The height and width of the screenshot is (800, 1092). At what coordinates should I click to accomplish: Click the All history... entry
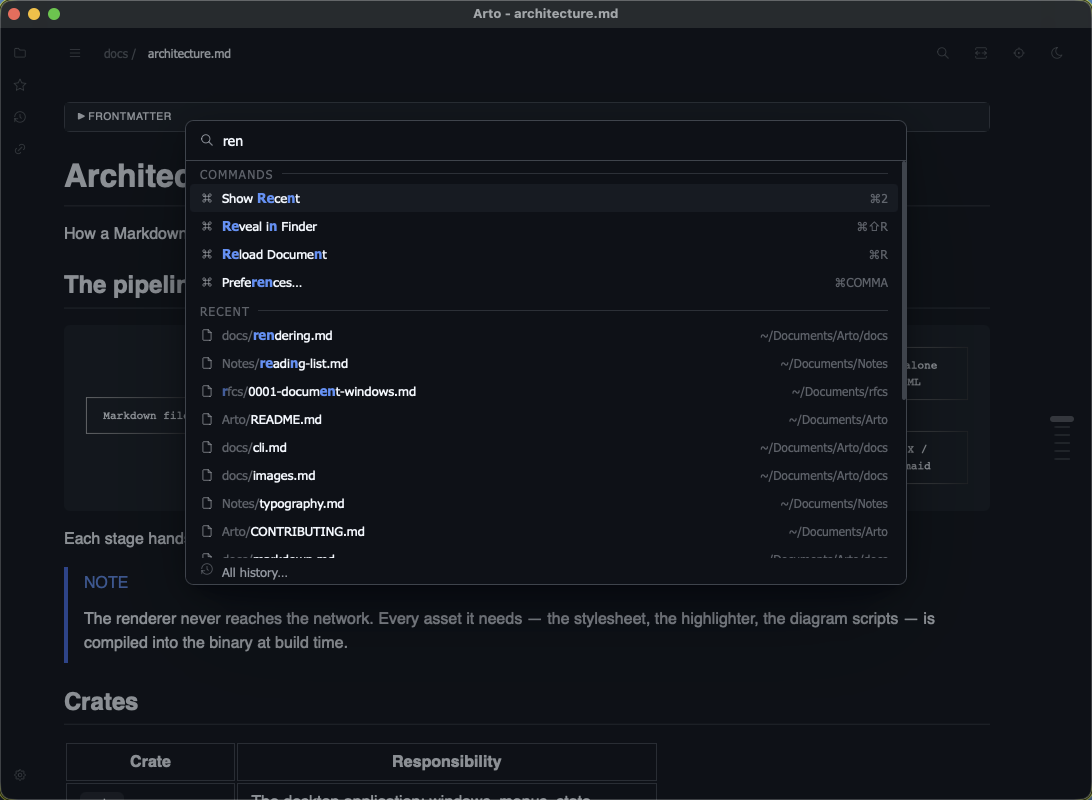coord(545,572)
